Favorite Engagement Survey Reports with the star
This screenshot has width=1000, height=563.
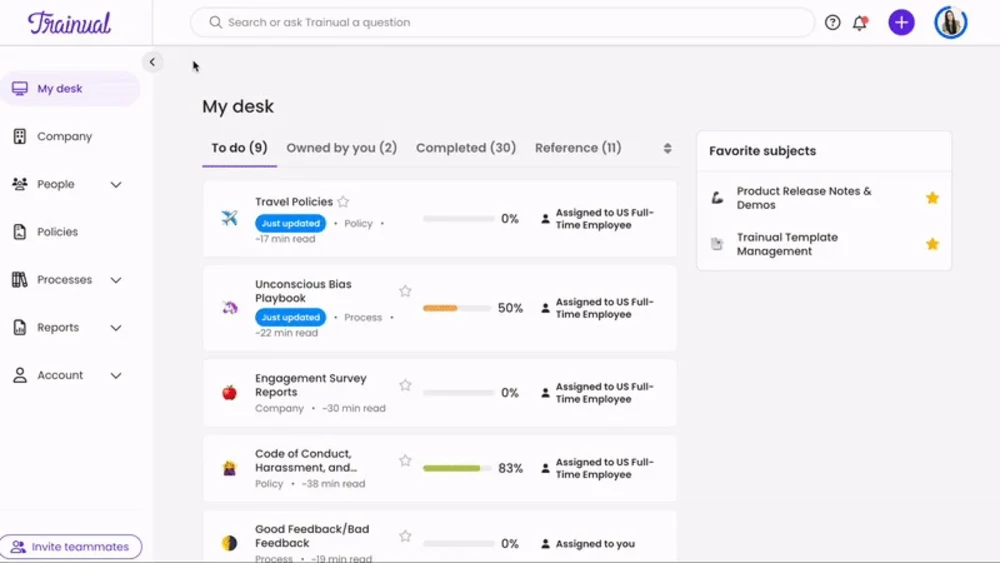click(405, 385)
